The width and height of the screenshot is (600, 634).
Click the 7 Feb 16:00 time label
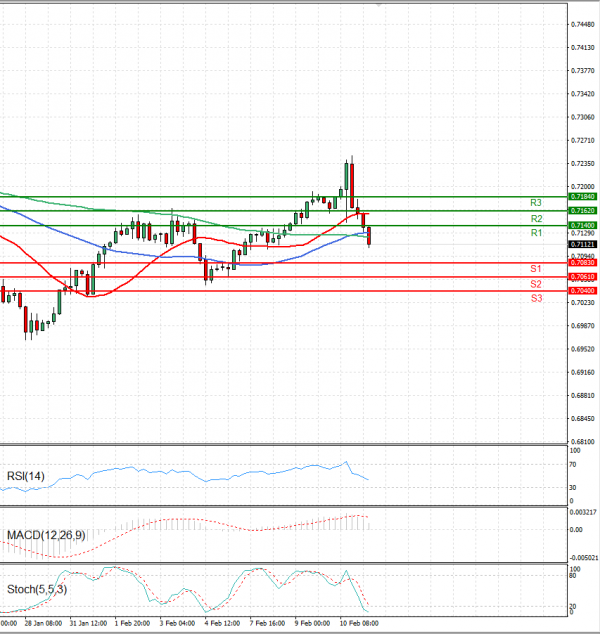[x=267, y=623]
